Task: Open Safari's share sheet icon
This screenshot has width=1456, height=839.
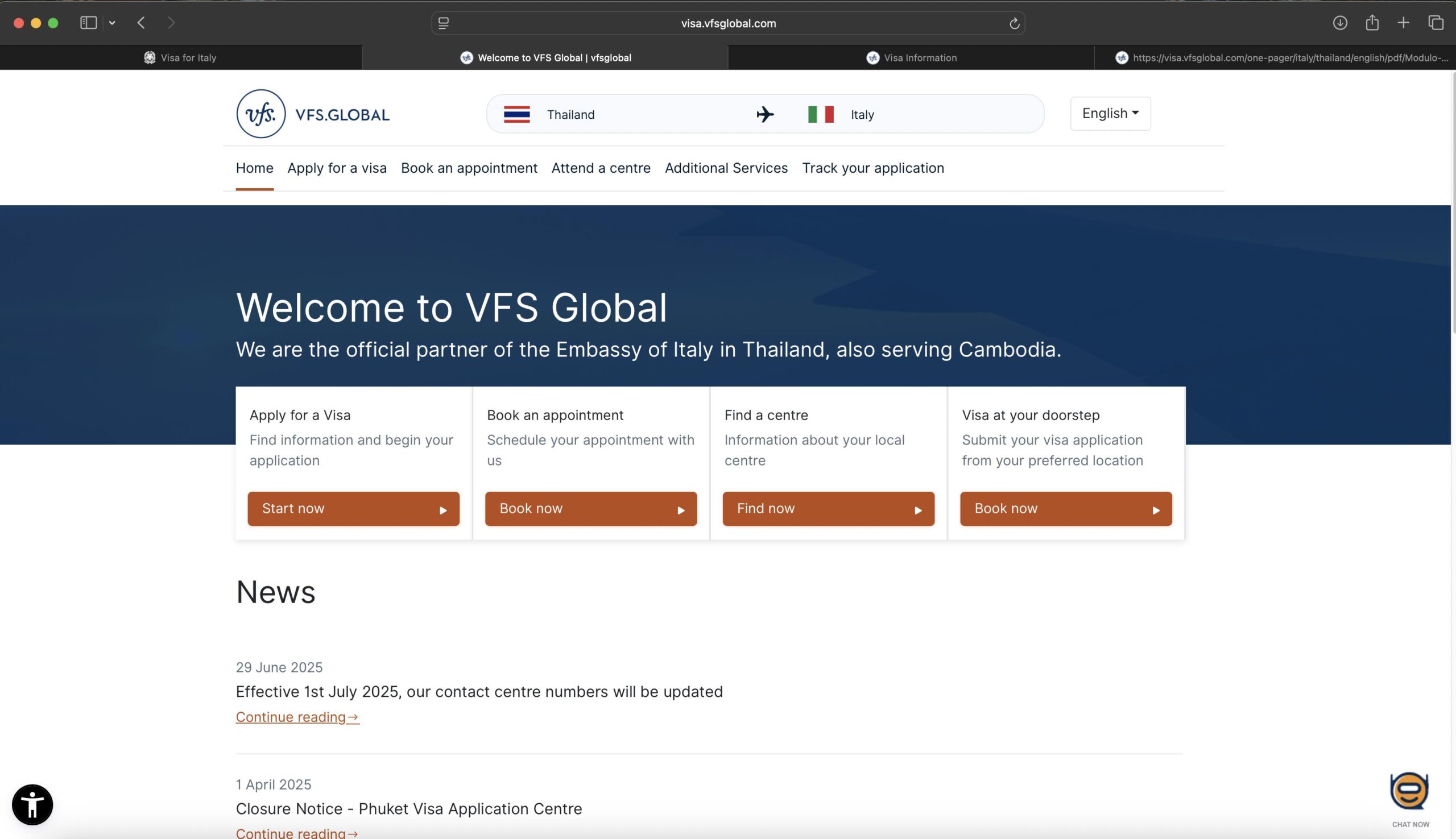Action: click(x=1372, y=23)
